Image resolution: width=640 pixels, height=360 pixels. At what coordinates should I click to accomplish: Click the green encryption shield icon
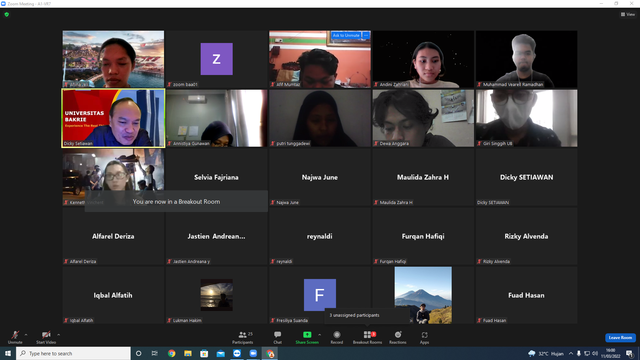tap(7, 14)
